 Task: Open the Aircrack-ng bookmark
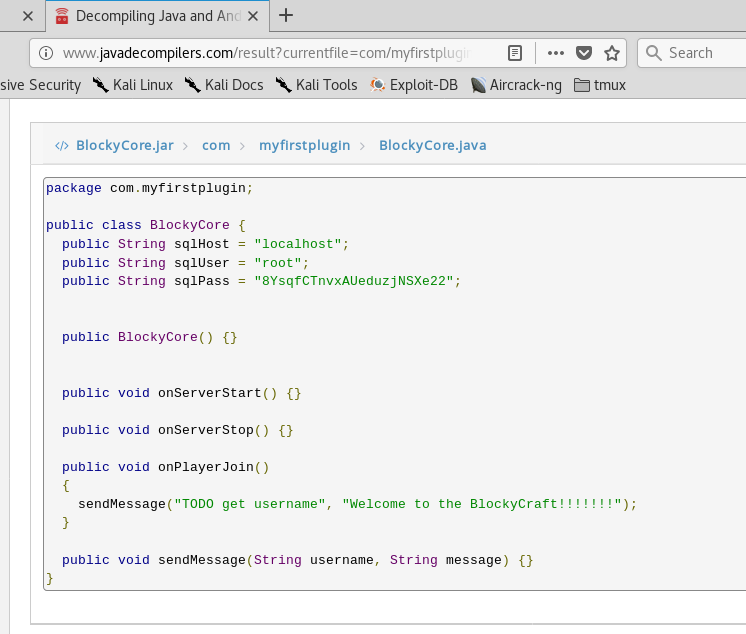[x=517, y=85]
